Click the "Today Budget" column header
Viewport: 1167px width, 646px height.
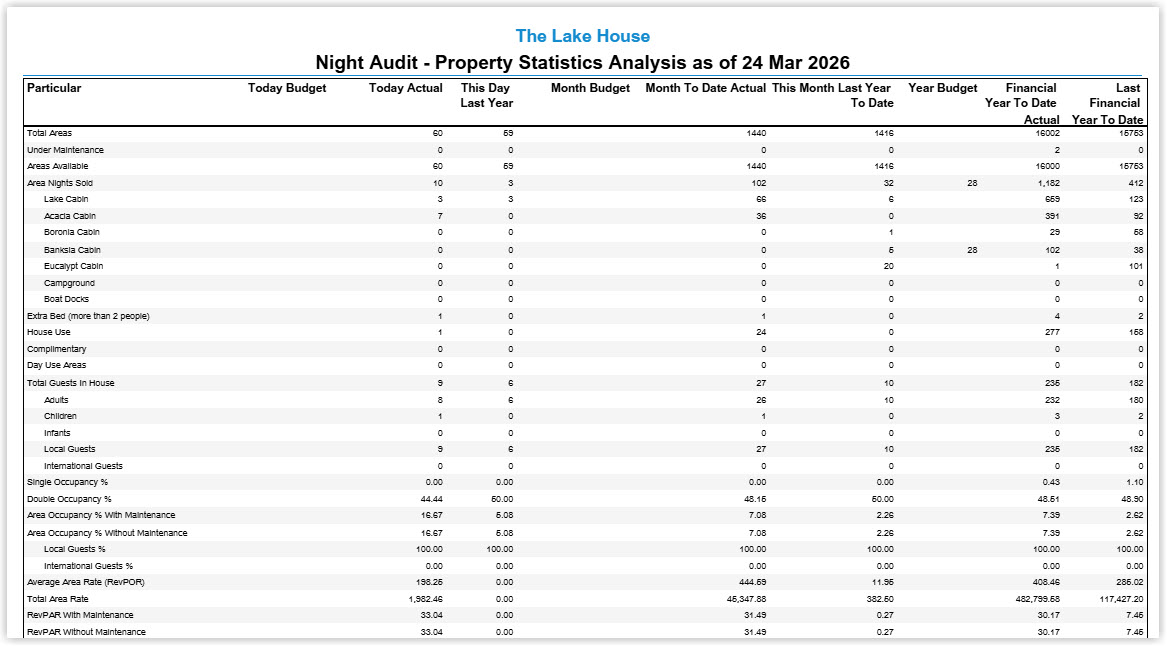coord(287,88)
